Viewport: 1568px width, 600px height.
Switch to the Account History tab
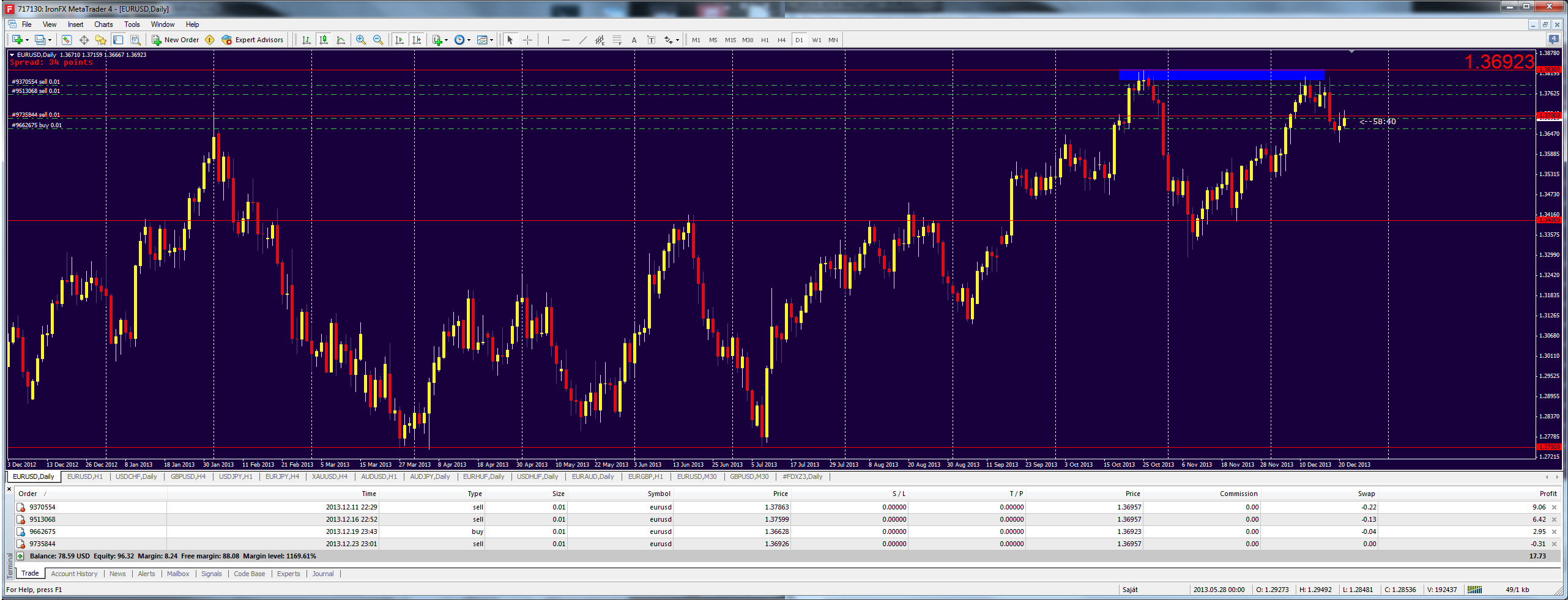(74, 574)
